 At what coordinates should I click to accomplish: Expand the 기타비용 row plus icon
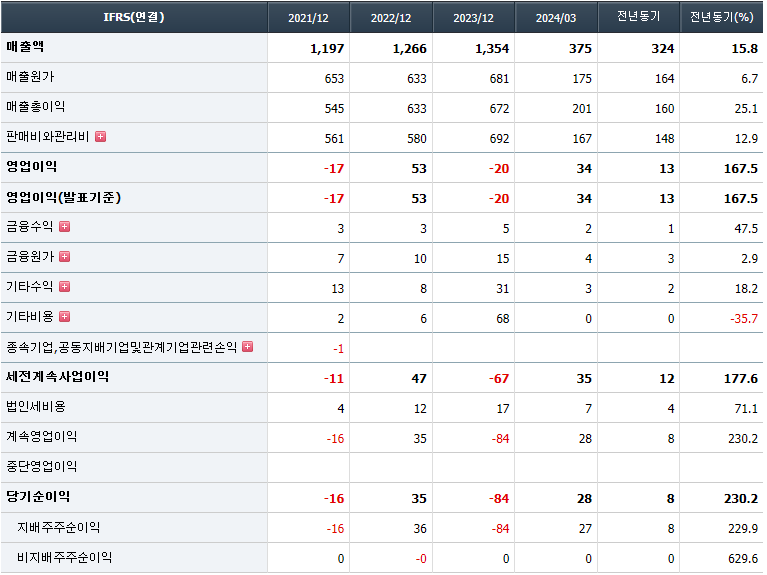tap(65, 317)
